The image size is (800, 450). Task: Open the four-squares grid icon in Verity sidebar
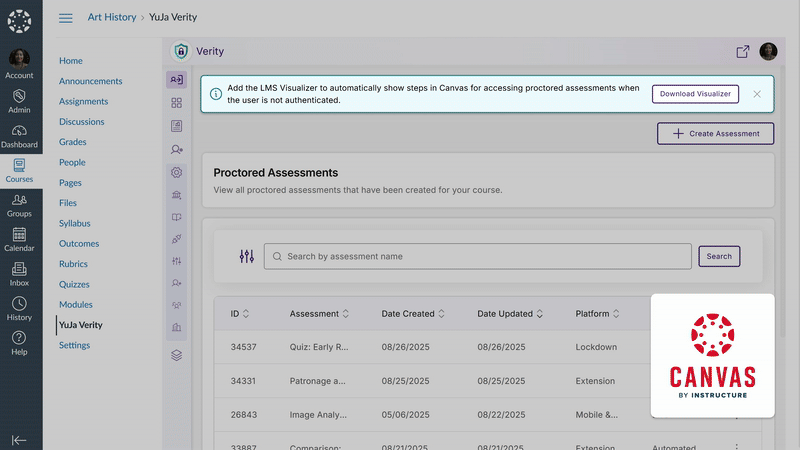pyautogui.click(x=177, y=103)
